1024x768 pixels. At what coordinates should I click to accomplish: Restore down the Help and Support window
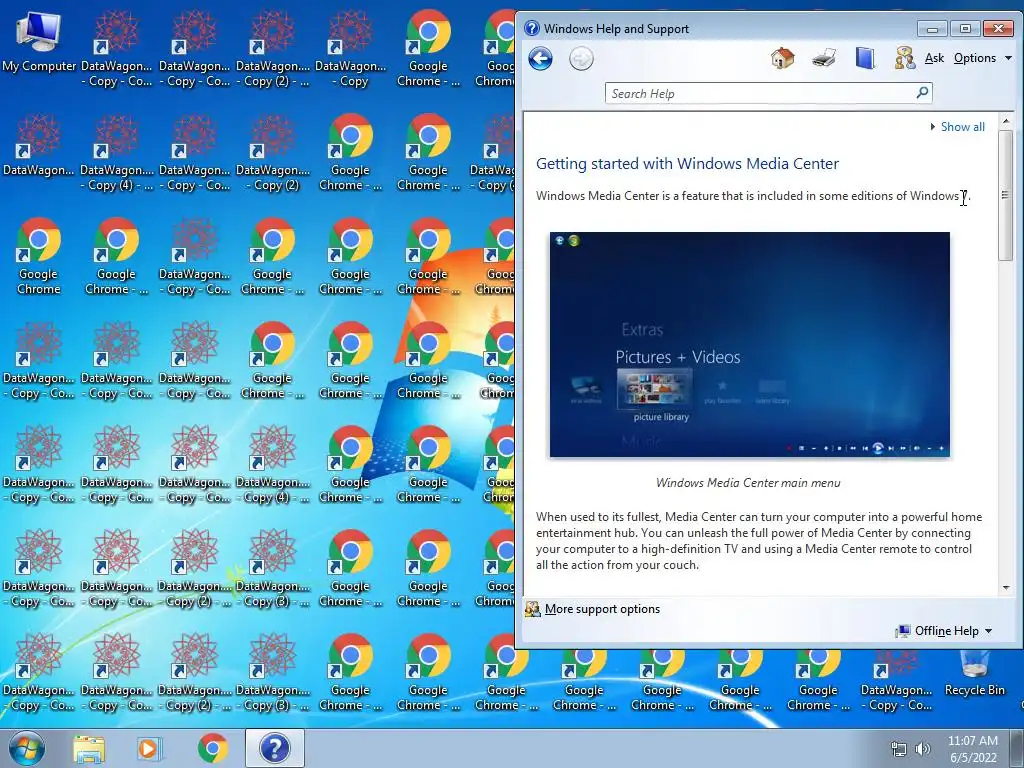click(x=965, y=29)
